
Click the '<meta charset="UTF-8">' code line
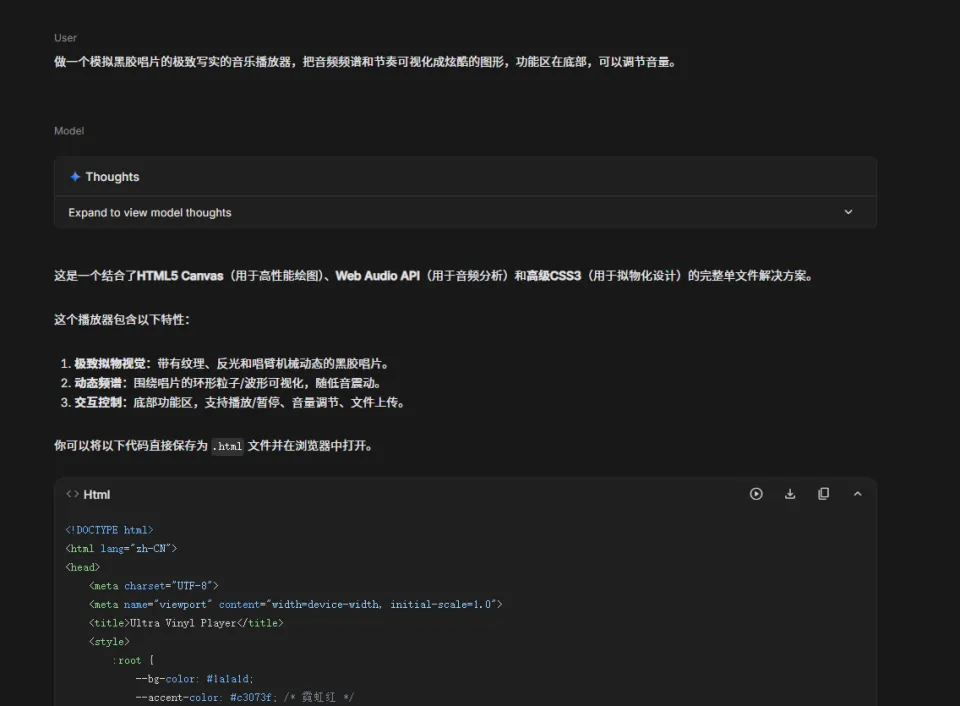[153, 586]
